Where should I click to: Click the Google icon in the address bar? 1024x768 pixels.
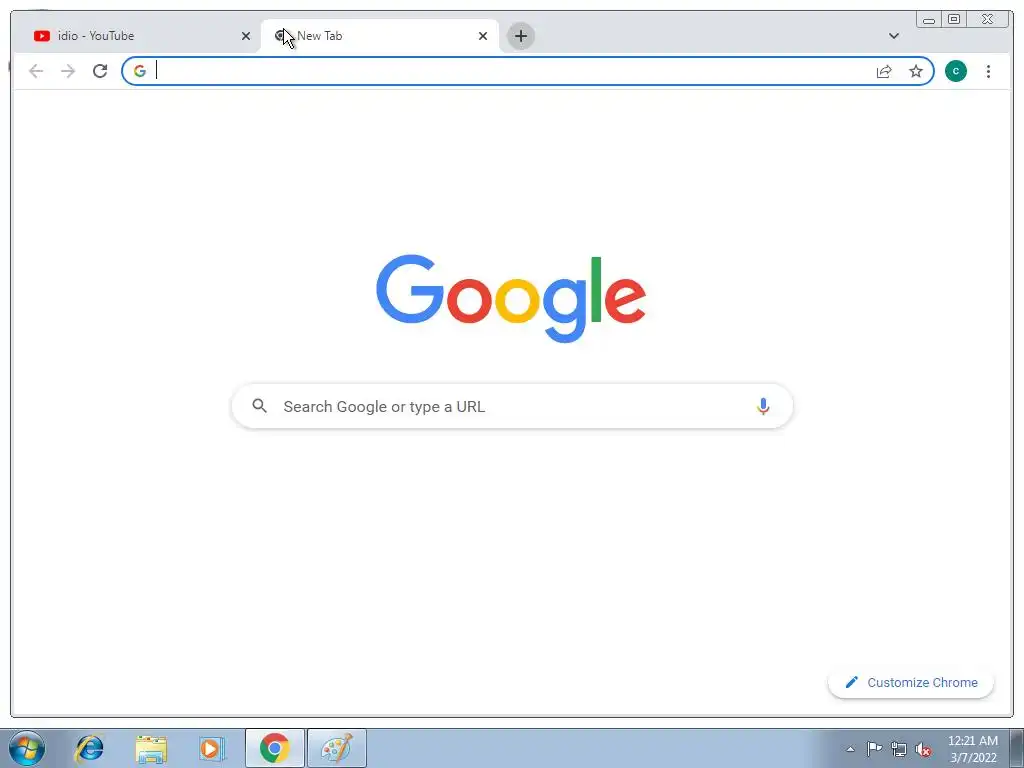point(140,71)
